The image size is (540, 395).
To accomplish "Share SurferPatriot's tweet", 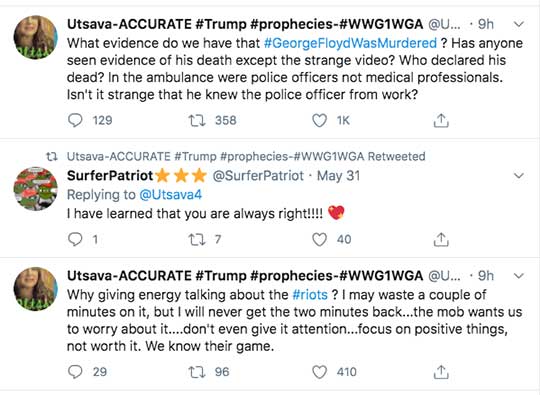I will coord(441,239).
